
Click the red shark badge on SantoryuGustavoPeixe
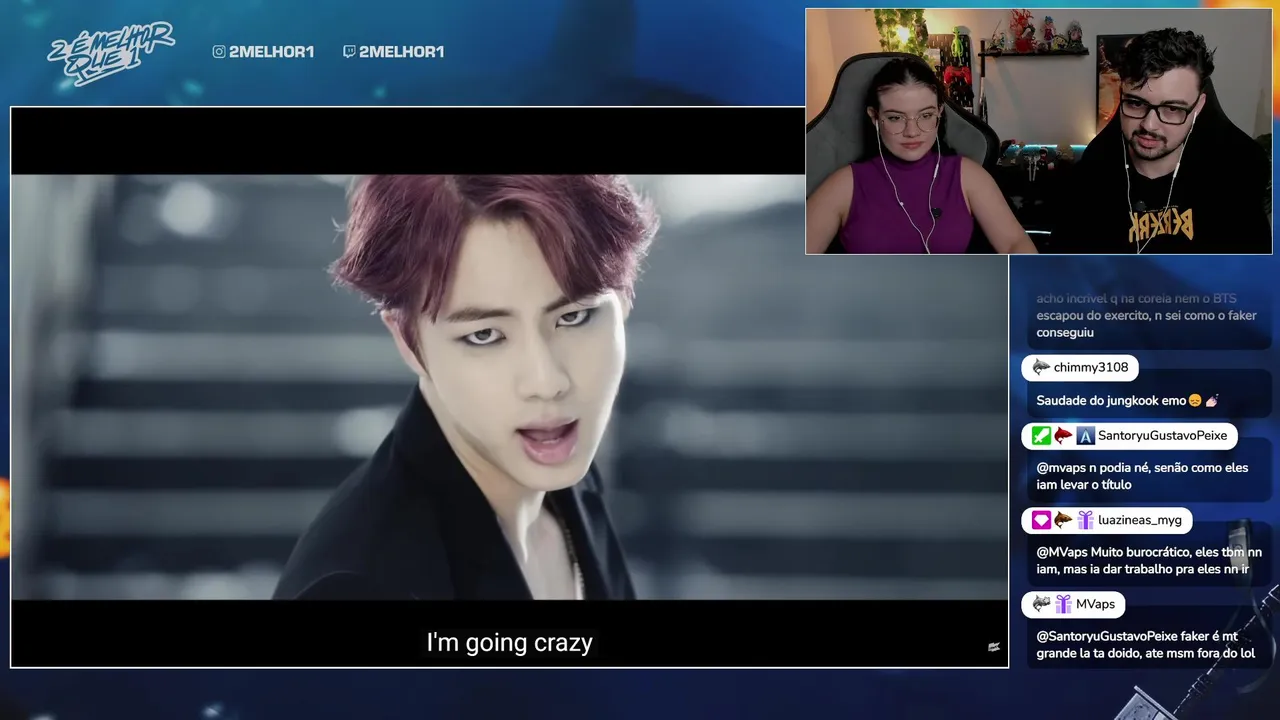pyautogui.click(x=1063, y=436)
